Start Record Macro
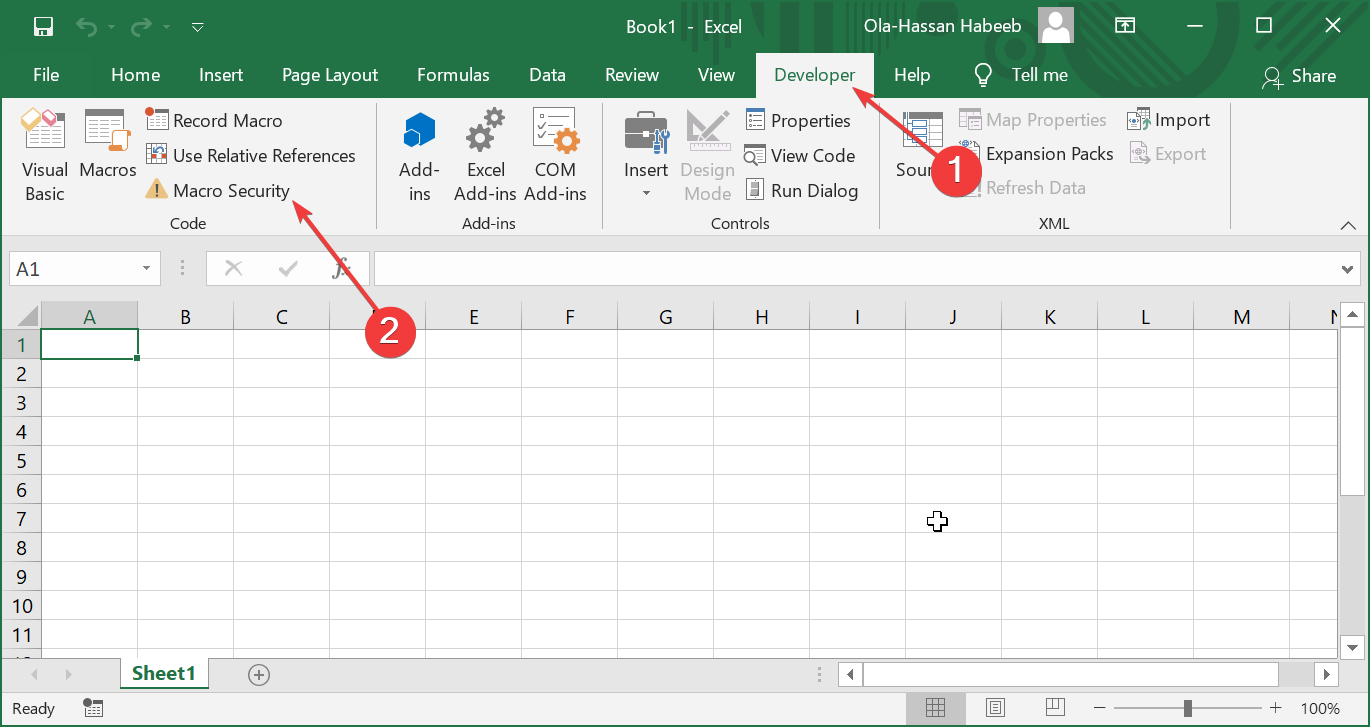Image resolution: width=1370 pixels, height=727 pixels. tap(215, 120)
